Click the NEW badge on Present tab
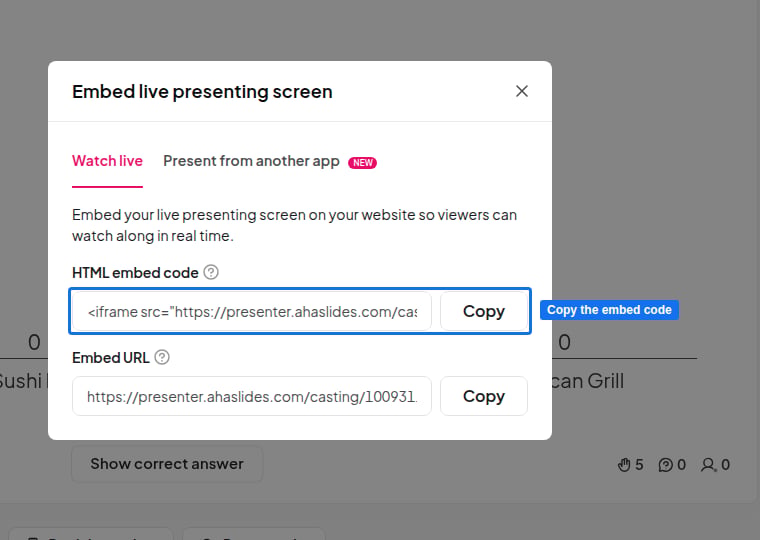The width and height of the screenshot is (760, 540). pos(363,163)
